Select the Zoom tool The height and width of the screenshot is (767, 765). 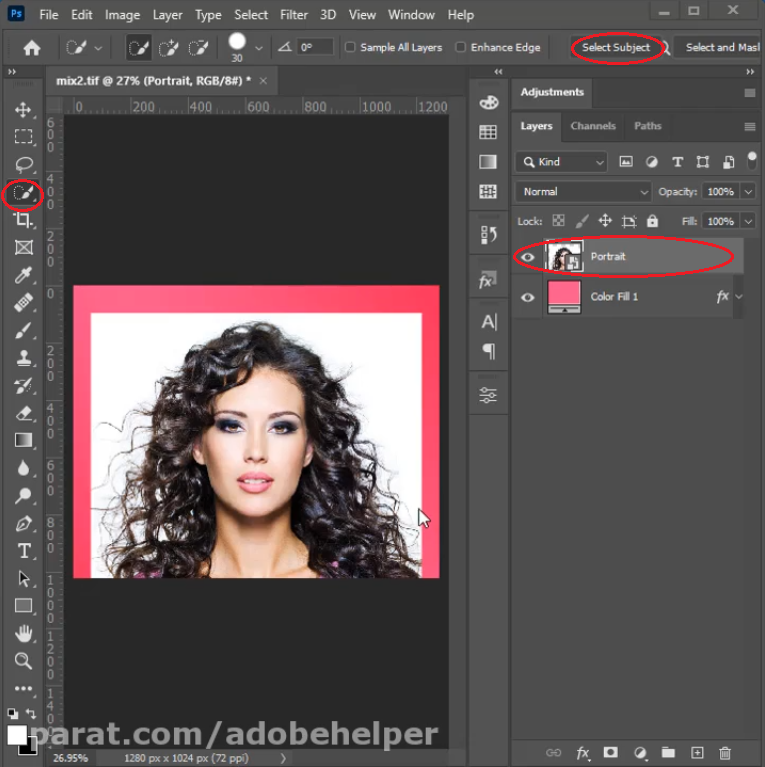tap(23, 660)
